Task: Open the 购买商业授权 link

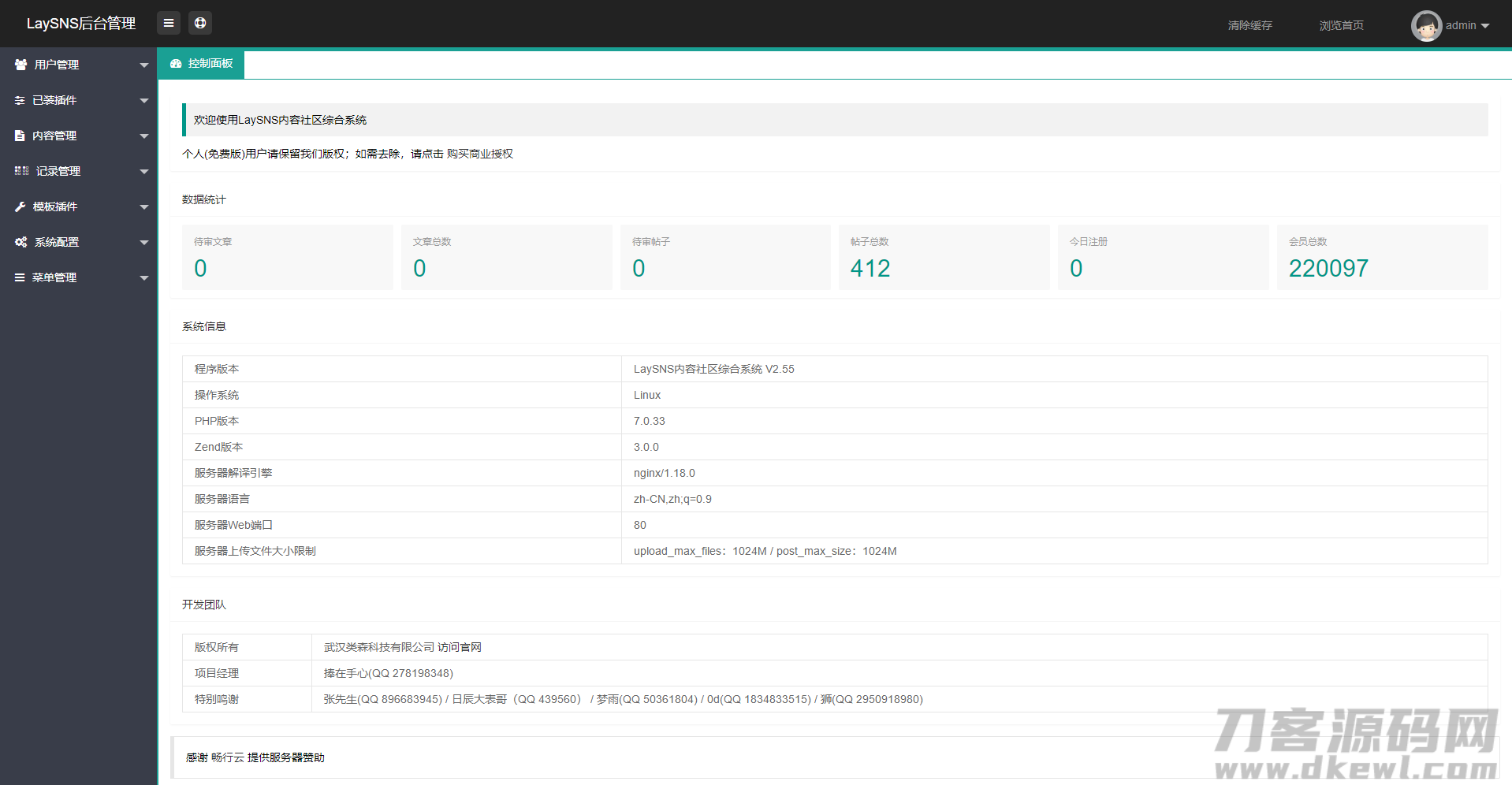Action: point(479,154)
